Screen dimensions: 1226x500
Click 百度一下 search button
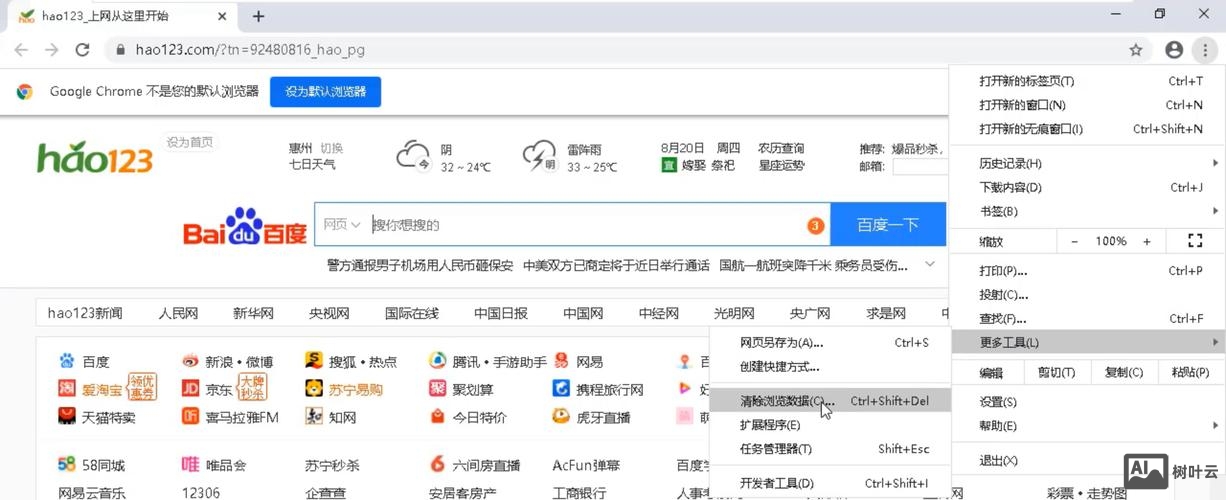click(x=888, y=225)
